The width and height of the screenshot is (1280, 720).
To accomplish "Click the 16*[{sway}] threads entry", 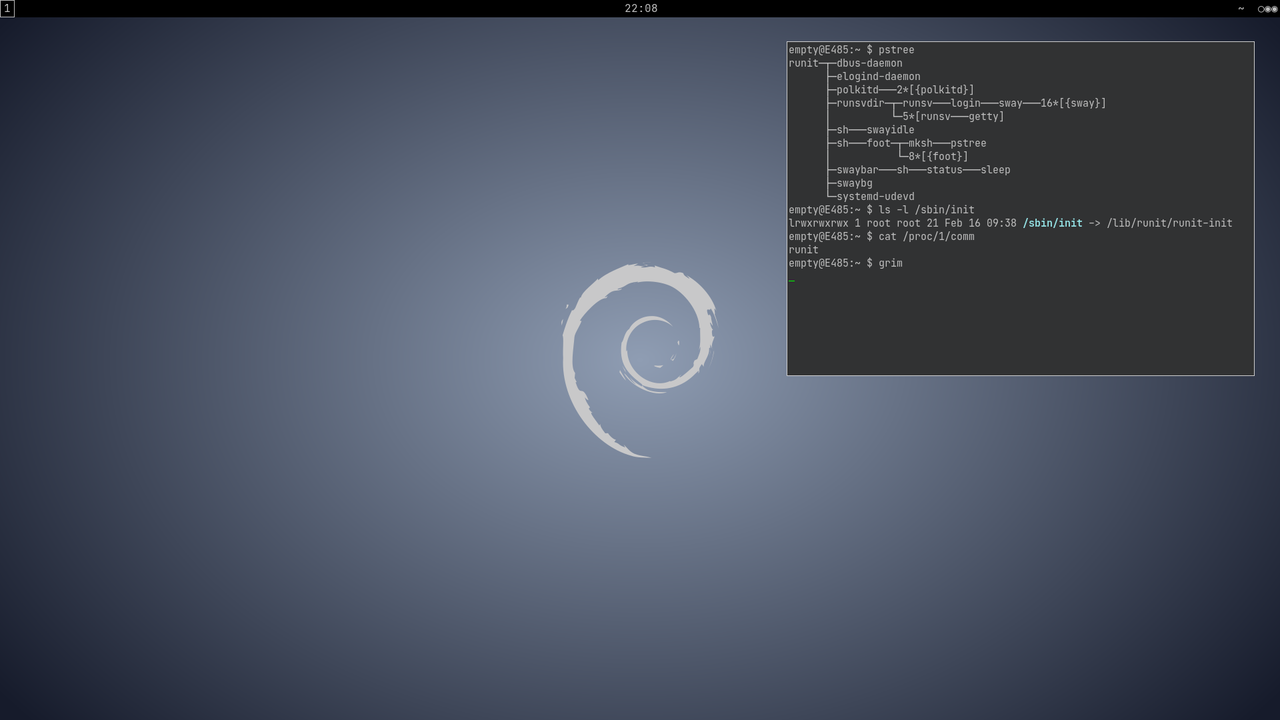I will [x=1073, y=103].
